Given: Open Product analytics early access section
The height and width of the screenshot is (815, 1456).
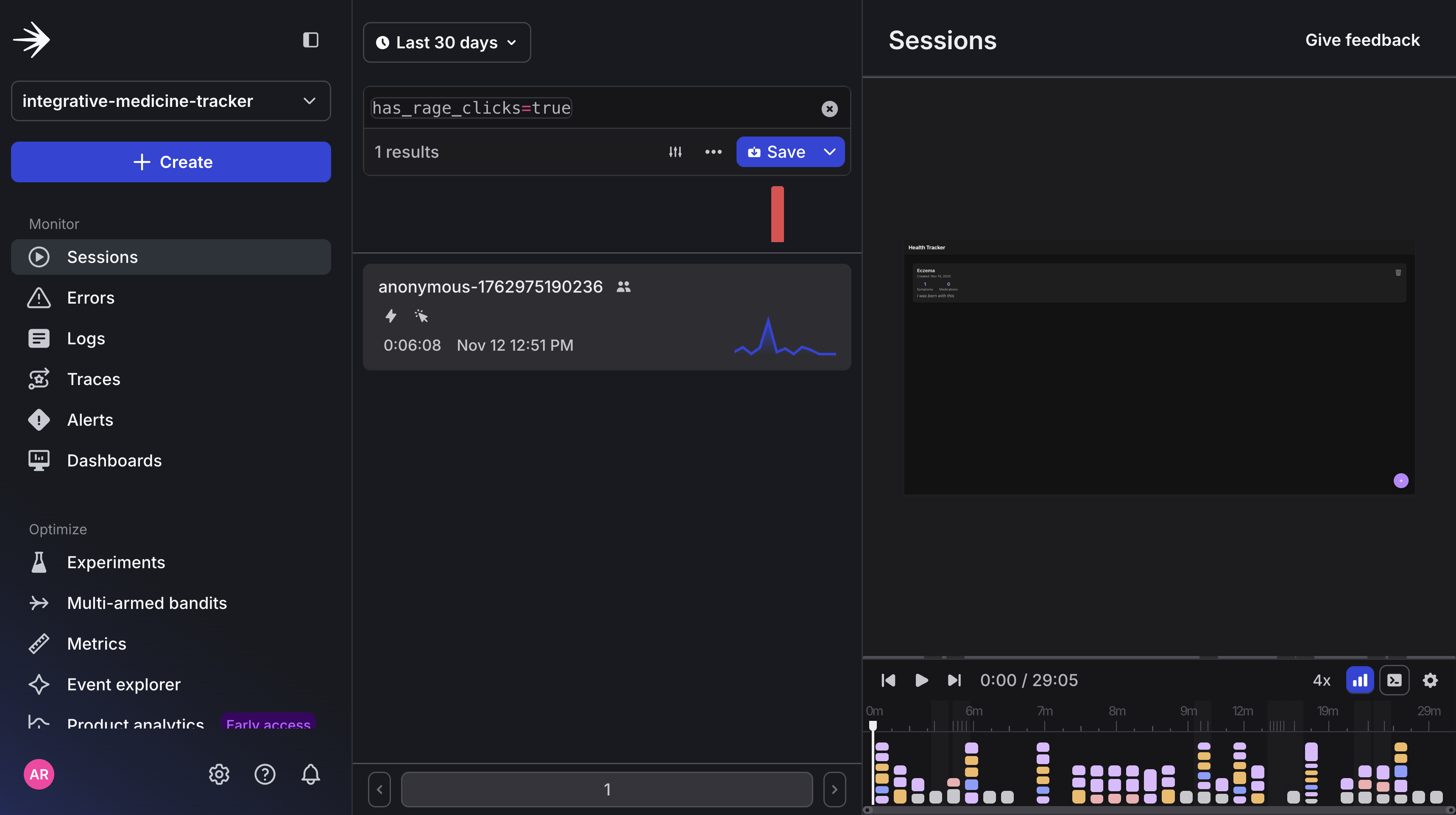Looking at the screenshot, I should coord(135,724).
